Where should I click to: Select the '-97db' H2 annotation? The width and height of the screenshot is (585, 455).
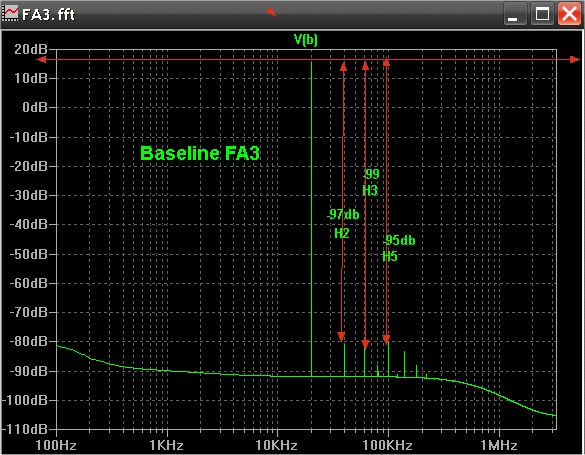(343, 214)
